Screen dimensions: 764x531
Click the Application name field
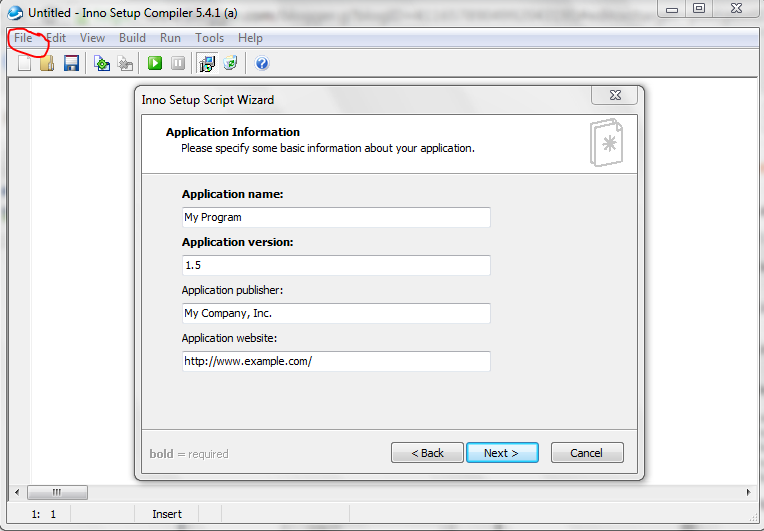coord(336,217)
